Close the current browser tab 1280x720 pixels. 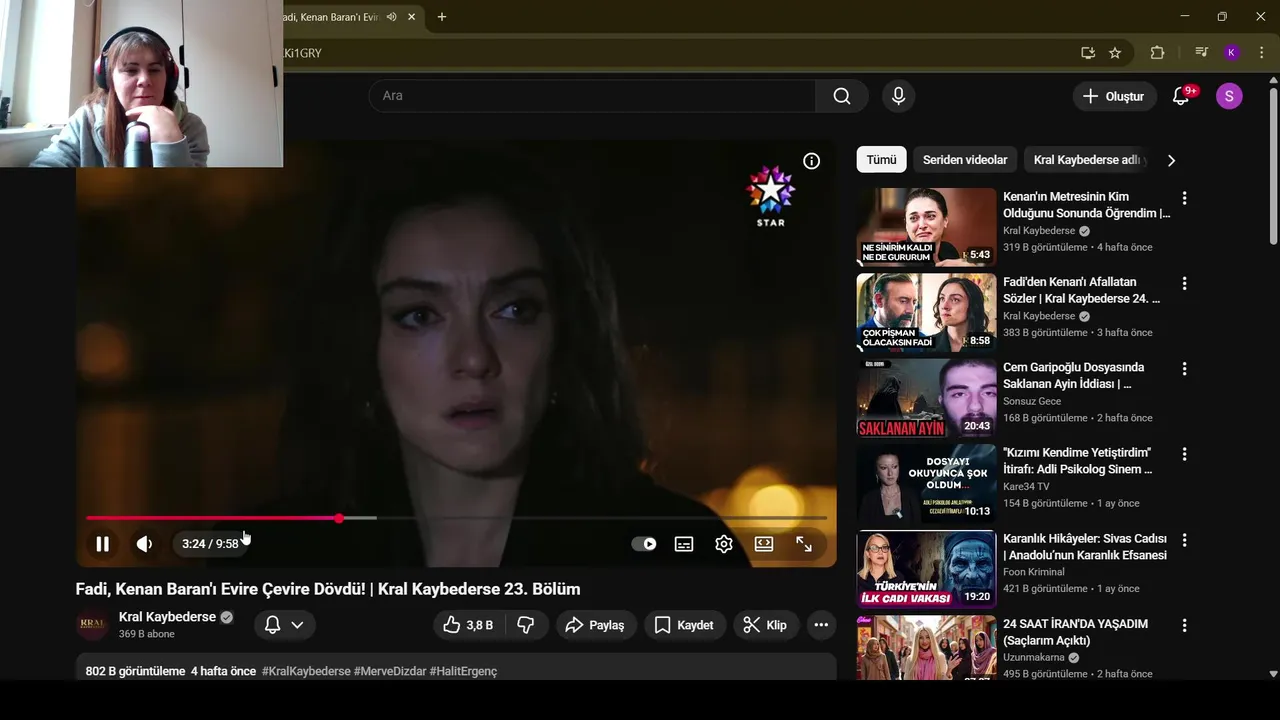(x=411, y=17)
